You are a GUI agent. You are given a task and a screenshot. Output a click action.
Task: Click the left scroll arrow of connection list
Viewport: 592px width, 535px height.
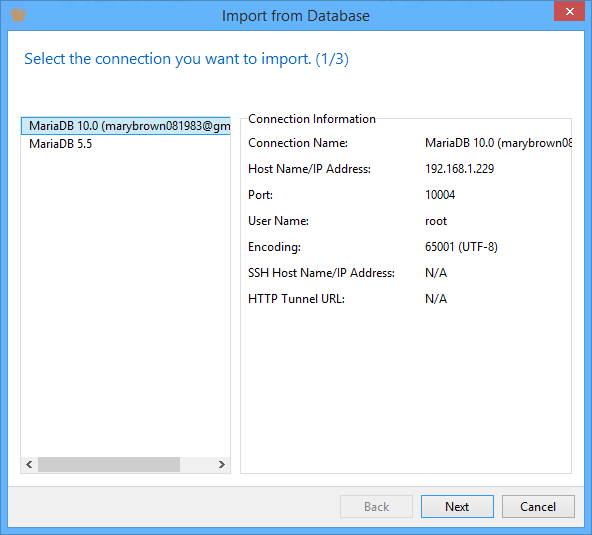29,464
